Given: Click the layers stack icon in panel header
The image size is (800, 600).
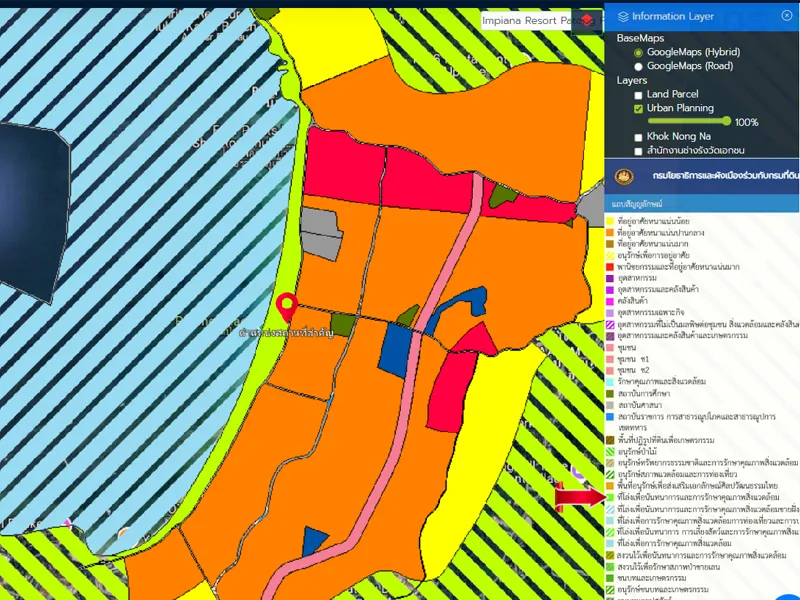Looking at the screenshot, I should (623, 16).
